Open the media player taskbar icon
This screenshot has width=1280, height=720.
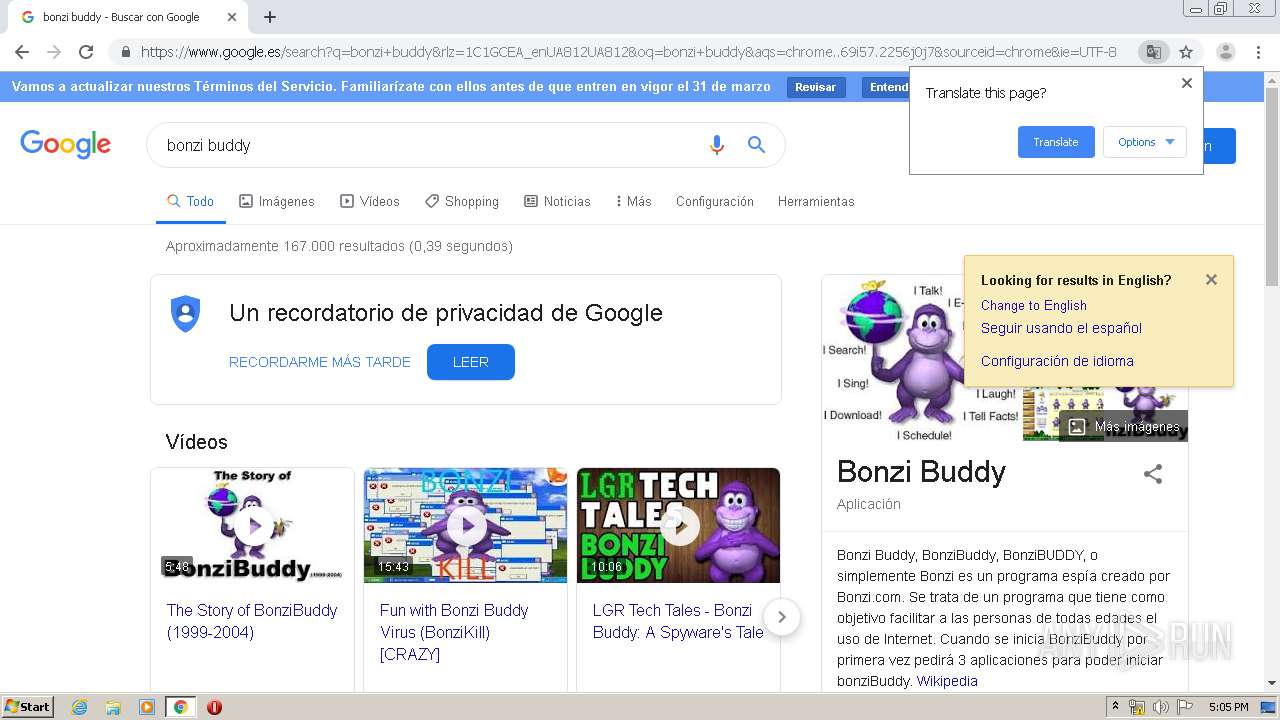point(147,707)
